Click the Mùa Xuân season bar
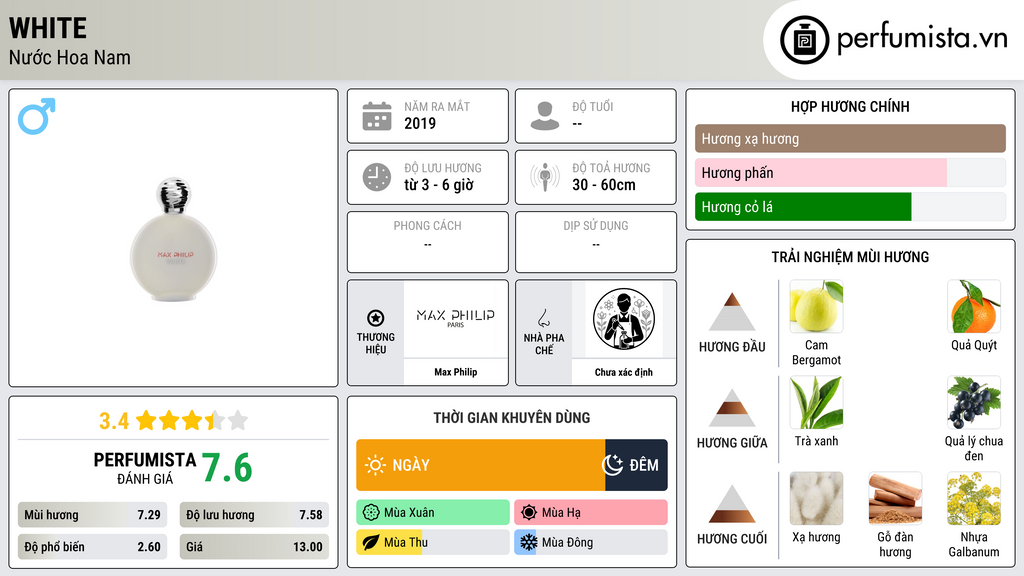The image size is (1024, 576). click(433, 513)
